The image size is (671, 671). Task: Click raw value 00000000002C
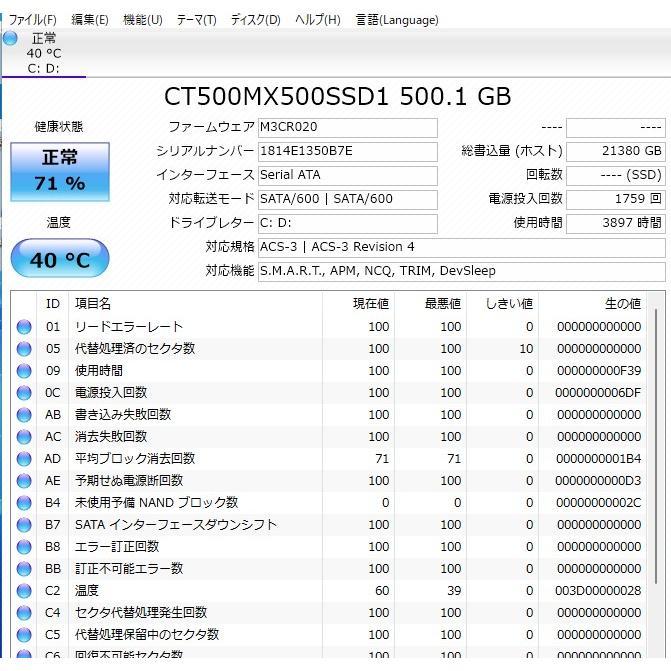(598, 503)
